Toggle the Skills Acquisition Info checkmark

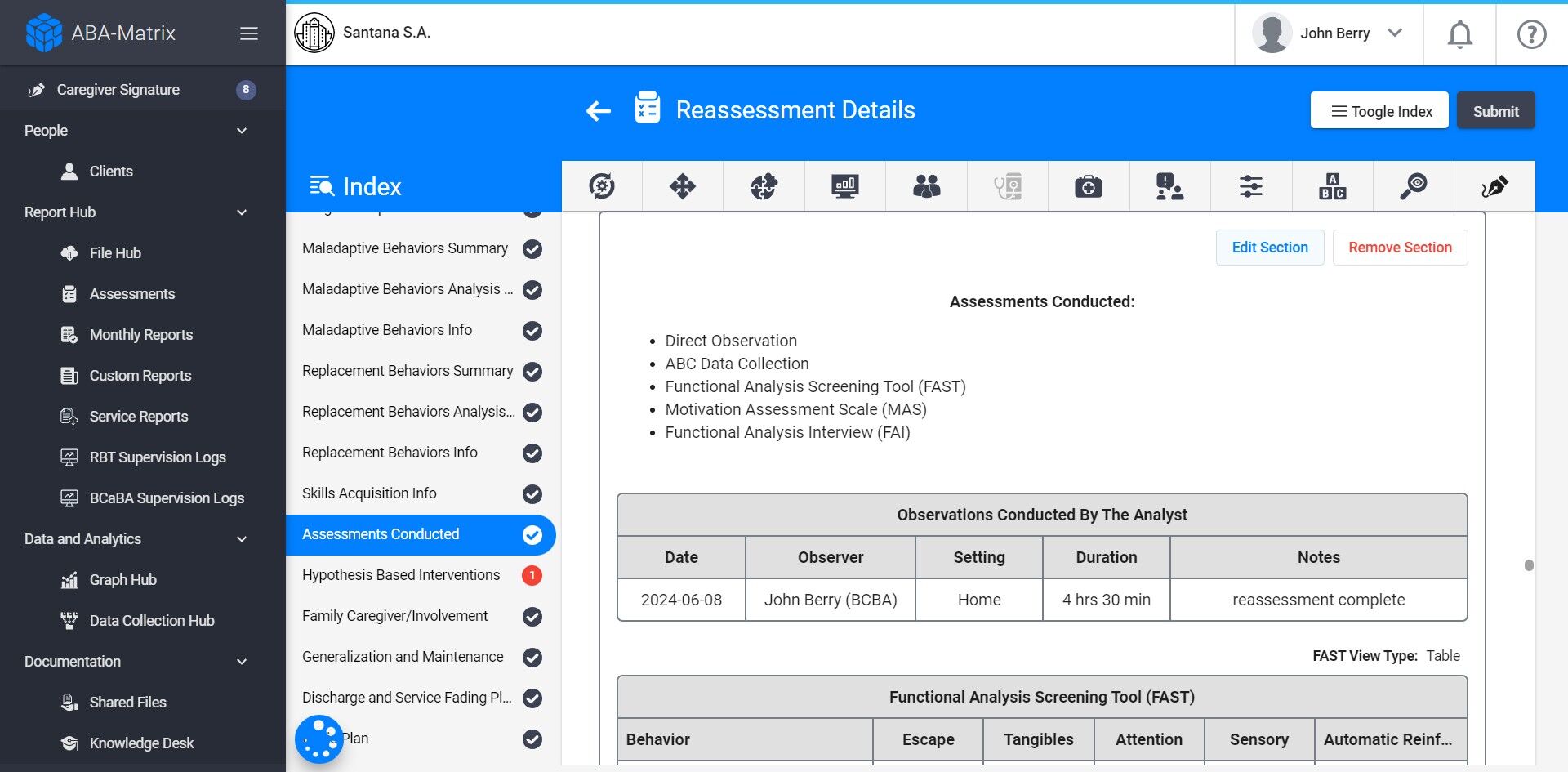pyautogui.click(x=532, y=494)
